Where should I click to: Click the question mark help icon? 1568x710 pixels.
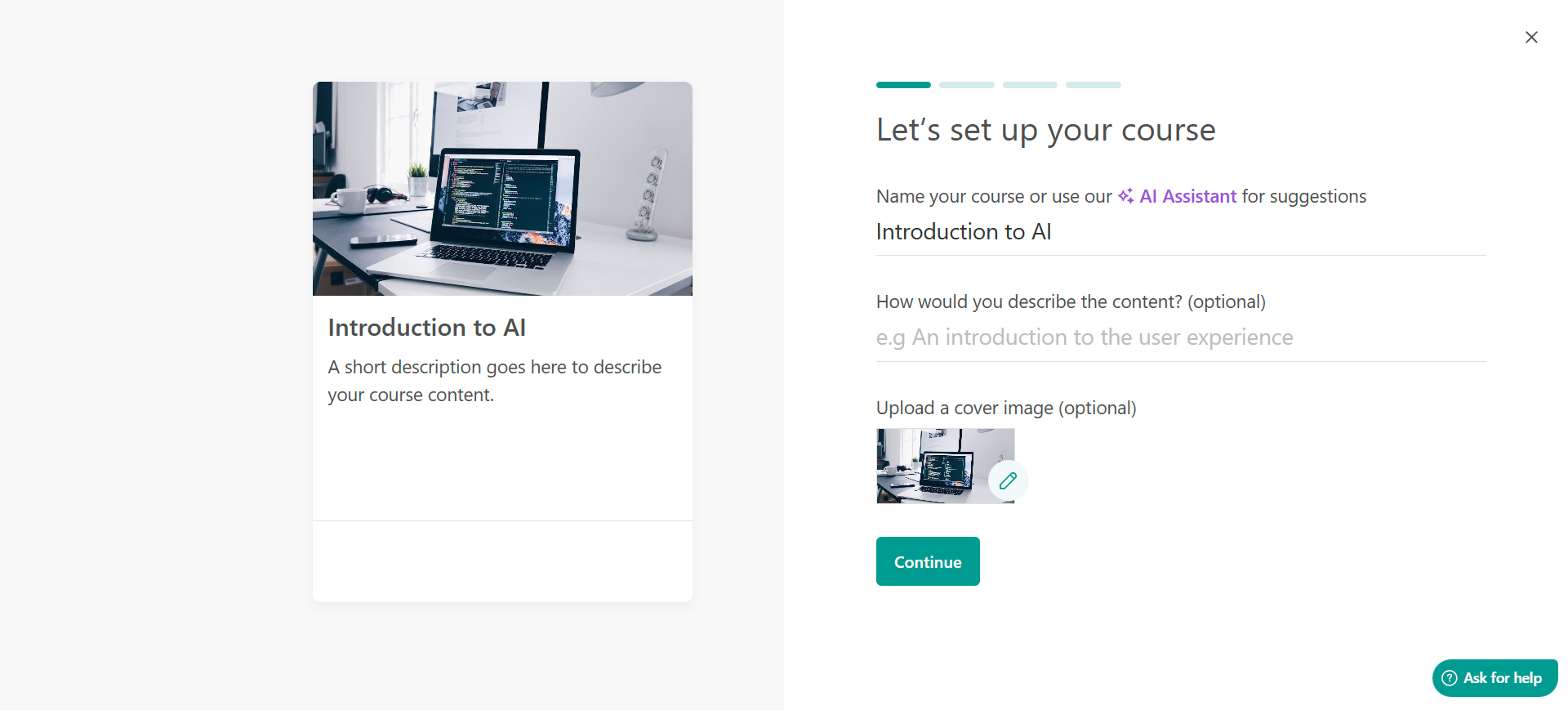1450,678
